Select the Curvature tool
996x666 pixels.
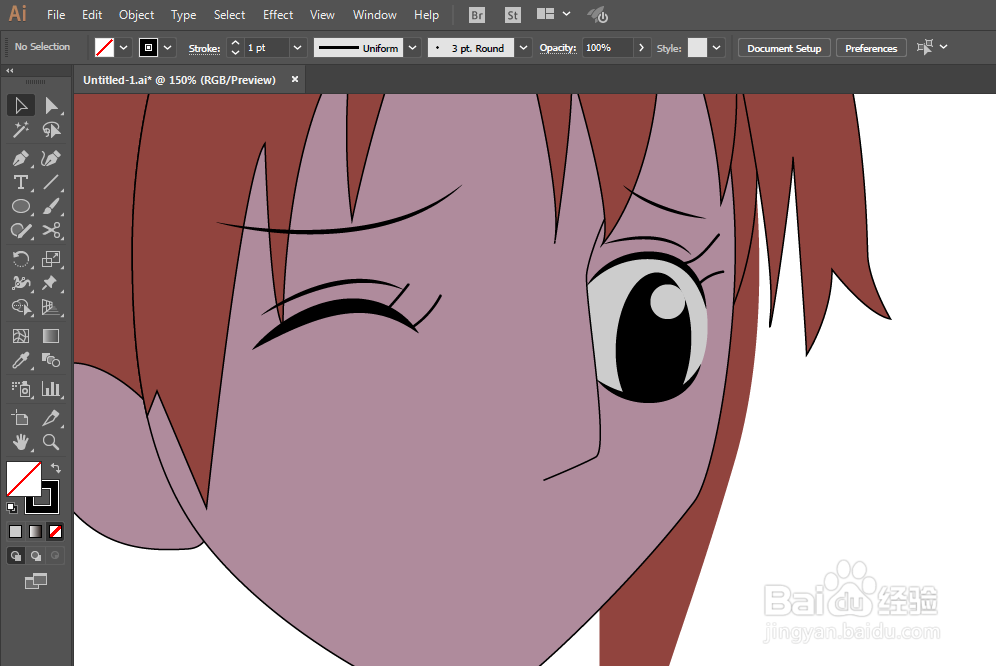coord(51,158)
